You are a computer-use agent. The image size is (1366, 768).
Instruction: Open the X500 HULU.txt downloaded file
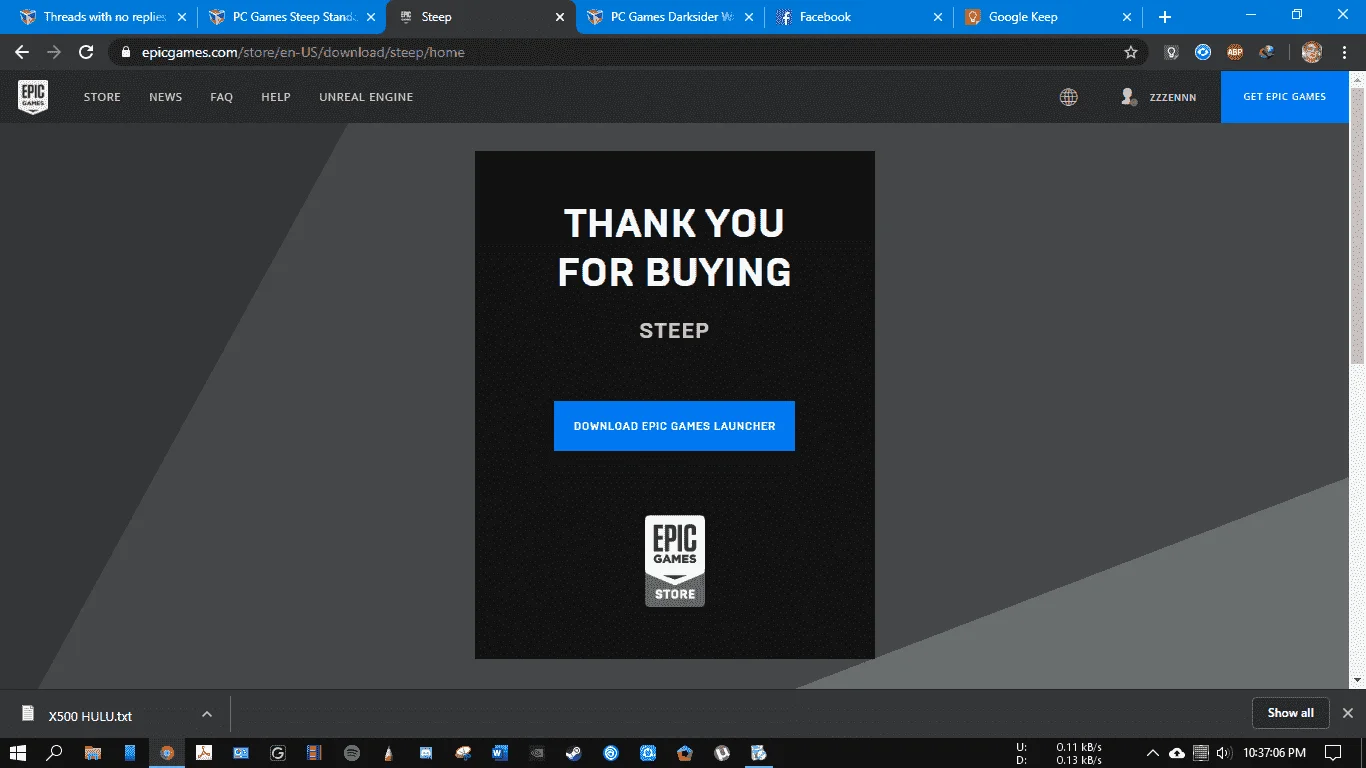point(90,716)
